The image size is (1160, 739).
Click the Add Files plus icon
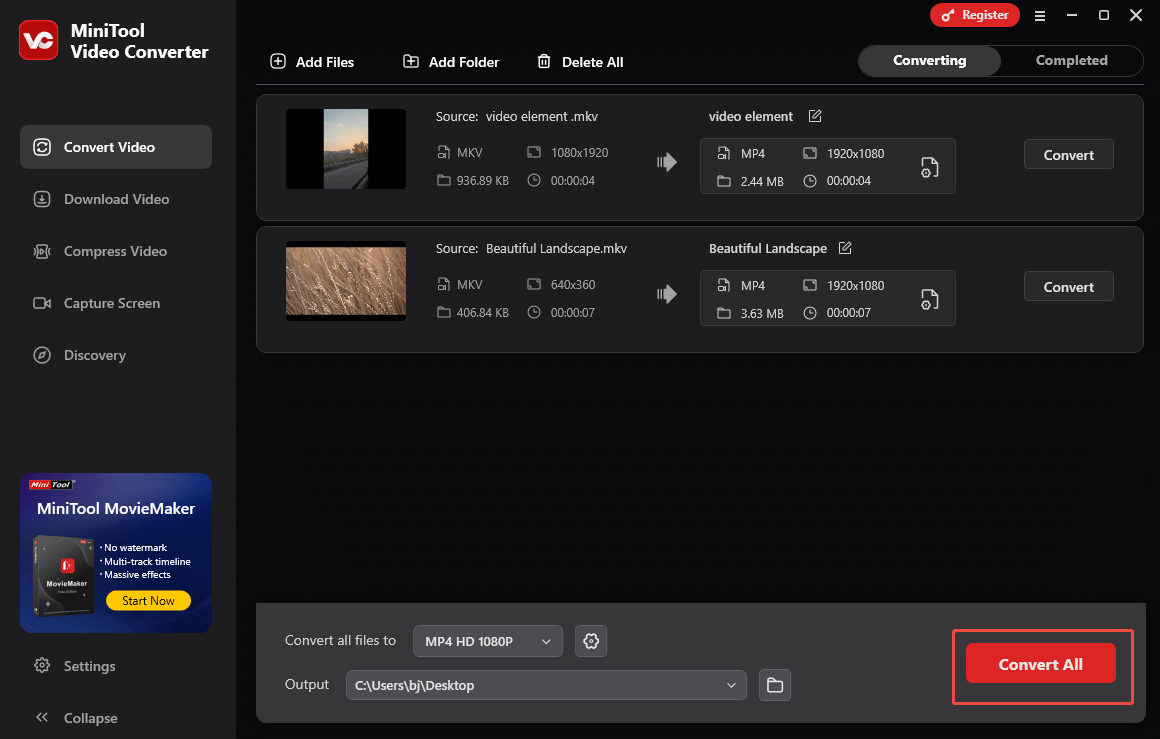(278, 61)
